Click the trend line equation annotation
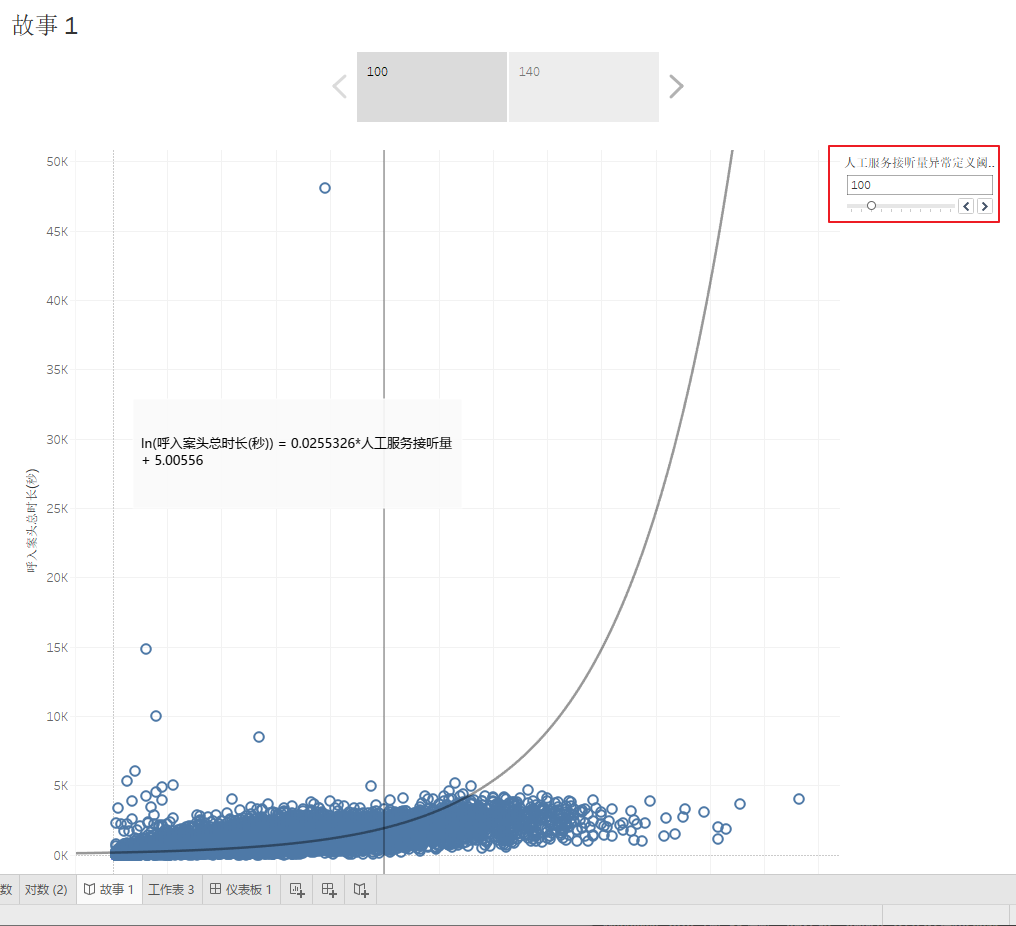1016x926 pixels. (297, 452)
